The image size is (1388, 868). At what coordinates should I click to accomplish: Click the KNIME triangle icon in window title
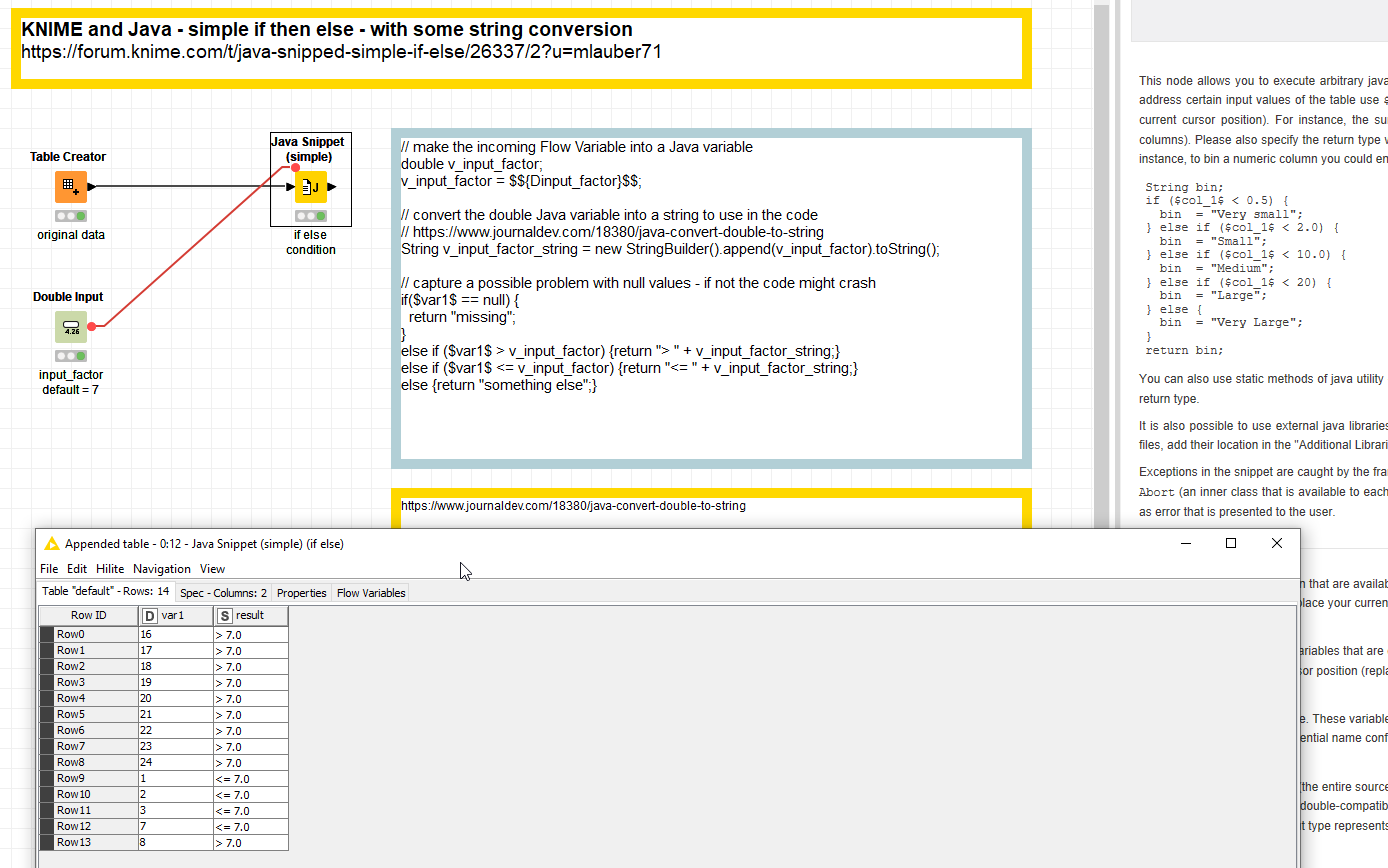pyautogui.click(x=52, y=544)
